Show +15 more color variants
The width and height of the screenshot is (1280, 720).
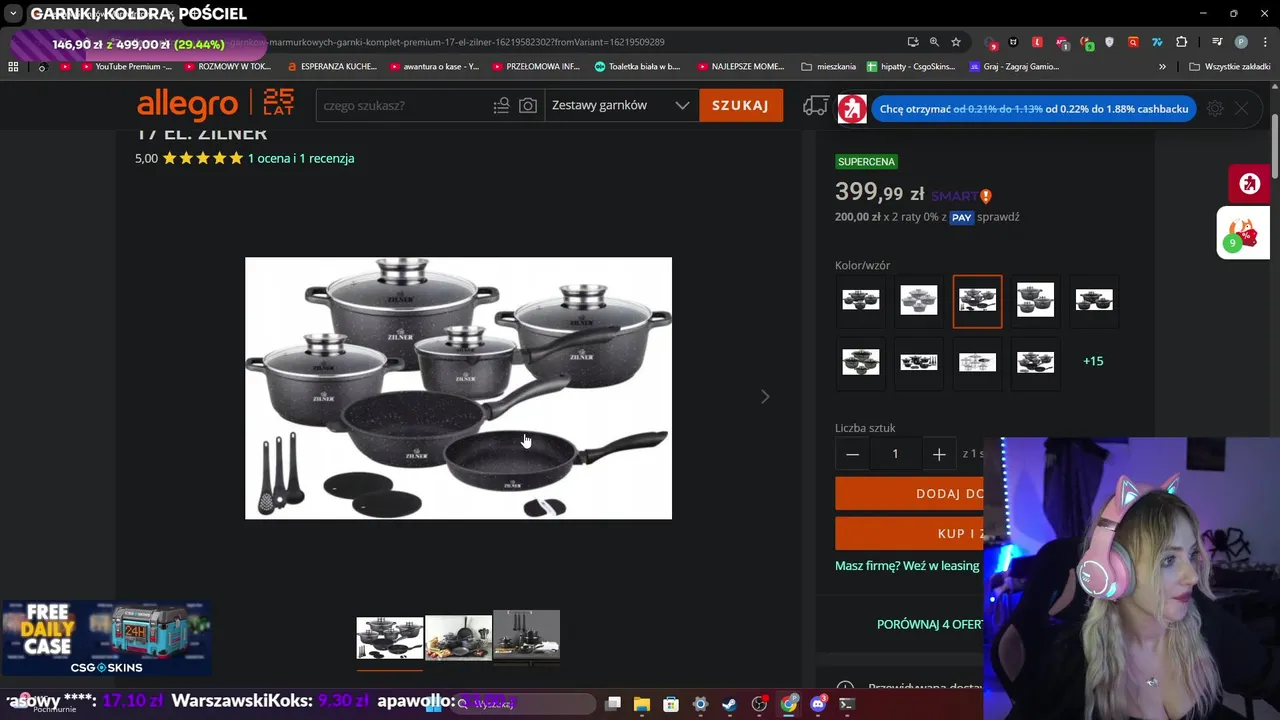(x=1093, y=361)
